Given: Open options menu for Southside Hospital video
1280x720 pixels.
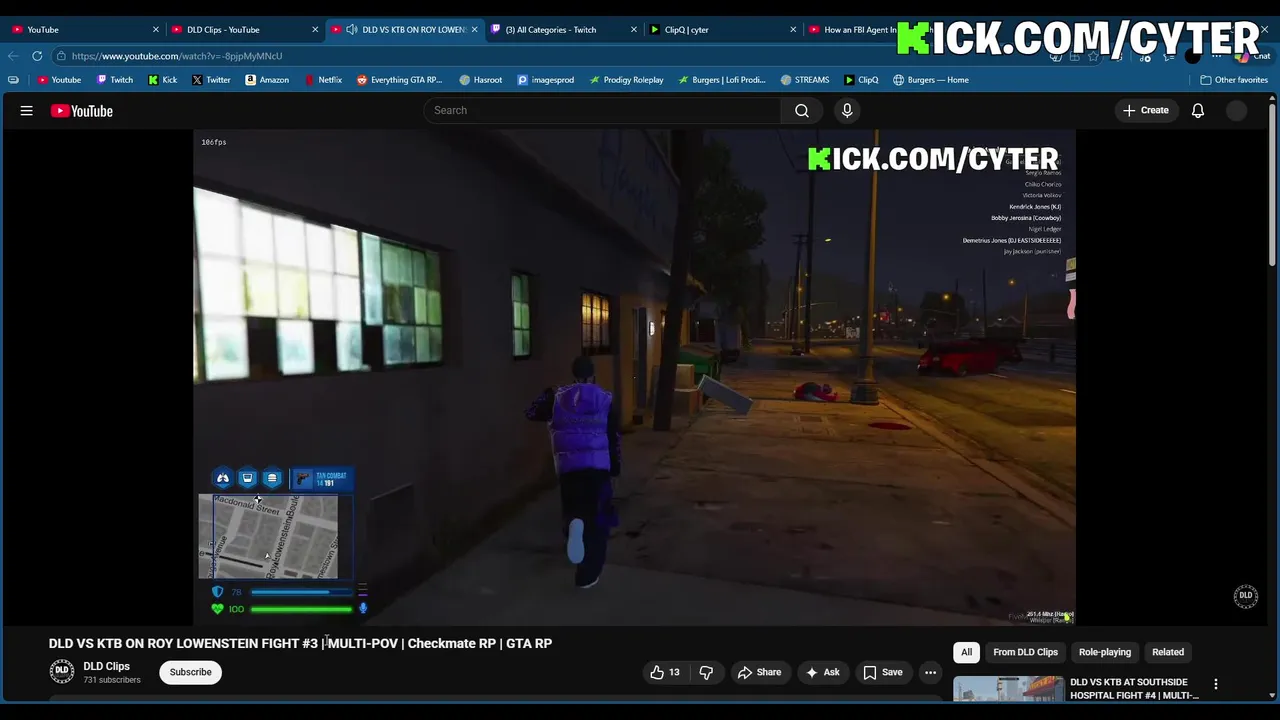Looking at the screenshot, I should 1216,684.
